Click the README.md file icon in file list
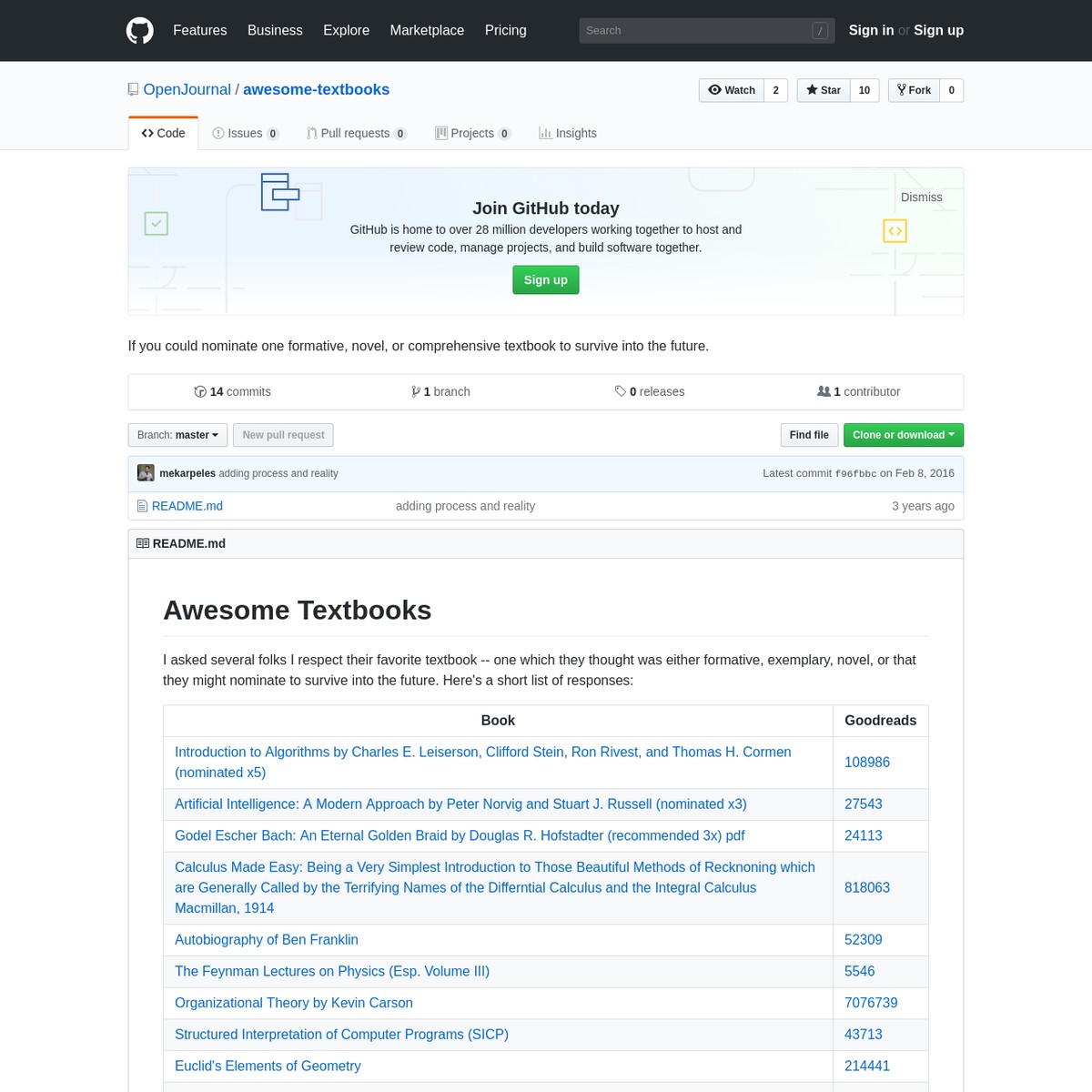This screenshot has height=1092, width=1092. 142,506
